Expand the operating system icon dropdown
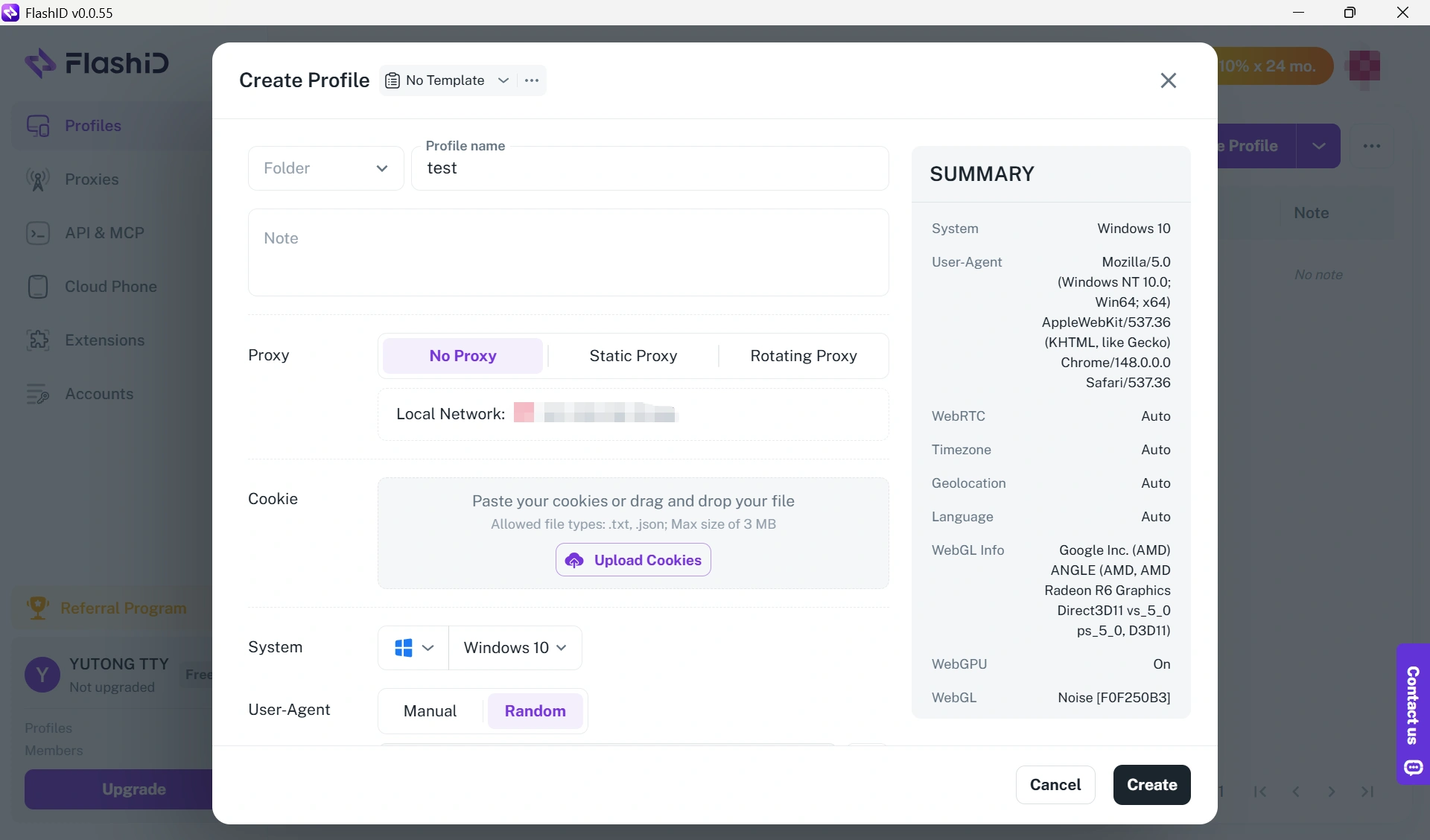 (413, 648)
